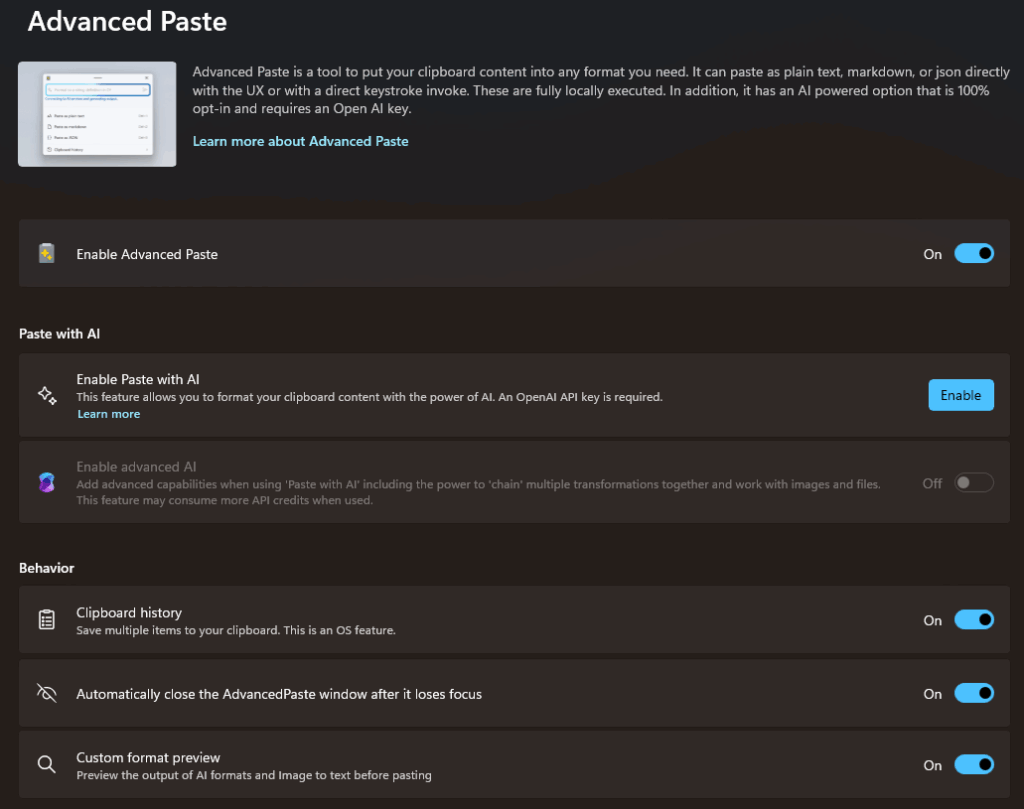Open the Learn more about Advanced Paste link
Viewport: 1024px width, 809px height.
pyautogui.click(x=300, y=141)
